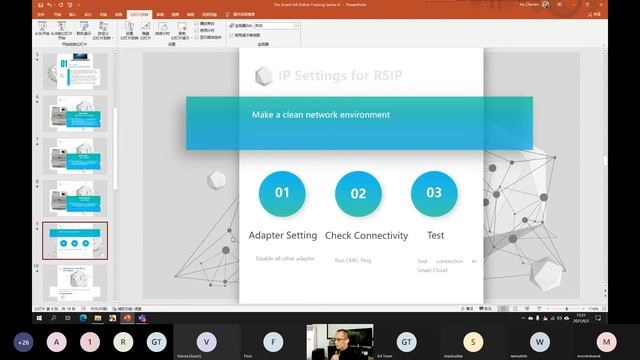Toggle the Use Timings checkbox
This screenshot has height=360, width=640.
(197, 30)
